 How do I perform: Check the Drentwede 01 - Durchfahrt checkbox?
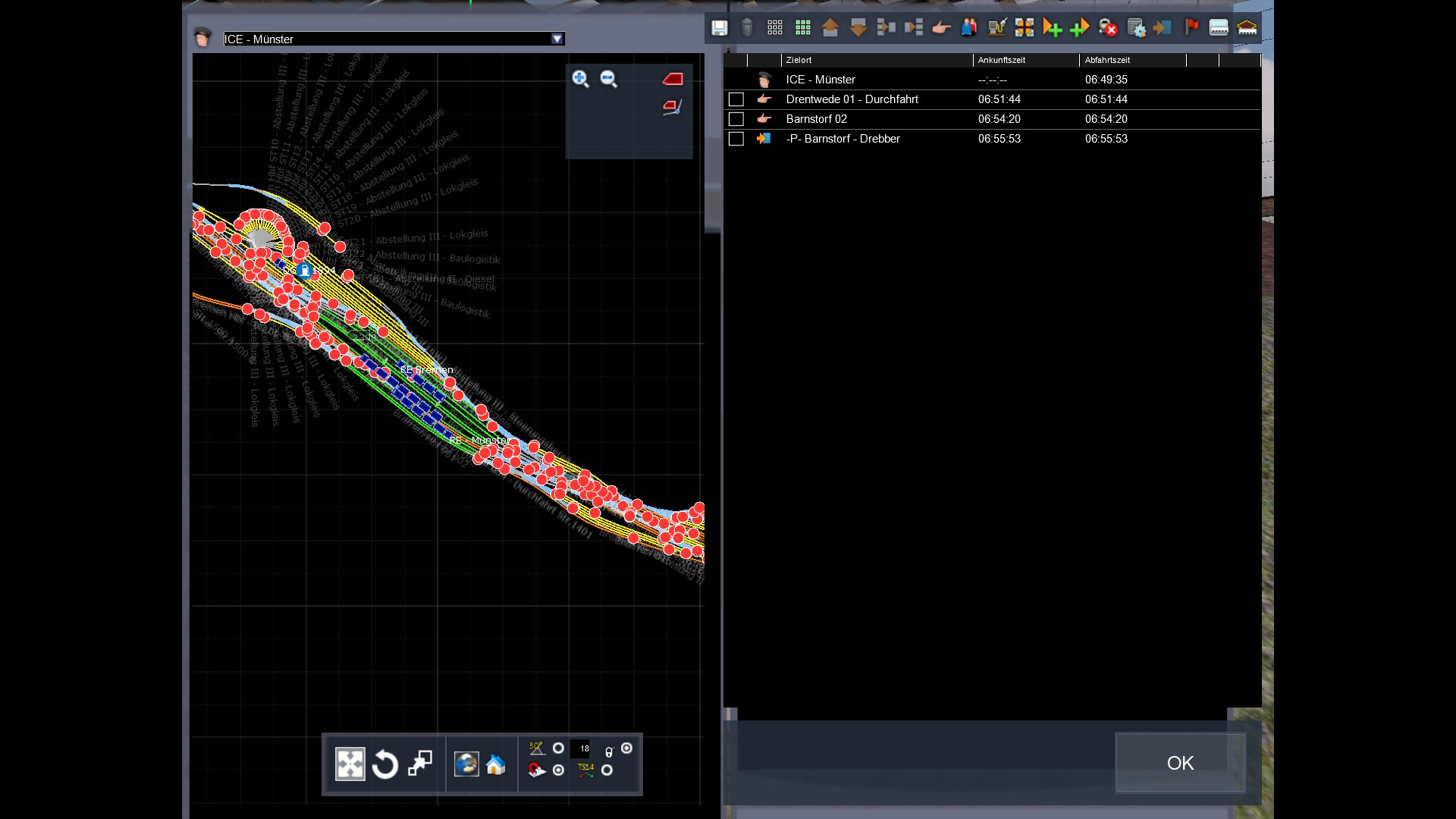tap(736, 99)
